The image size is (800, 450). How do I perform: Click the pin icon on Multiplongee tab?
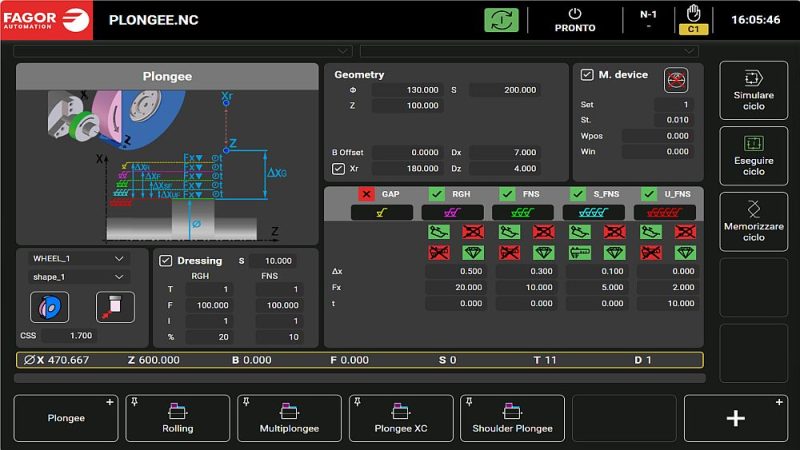(246, 402)
